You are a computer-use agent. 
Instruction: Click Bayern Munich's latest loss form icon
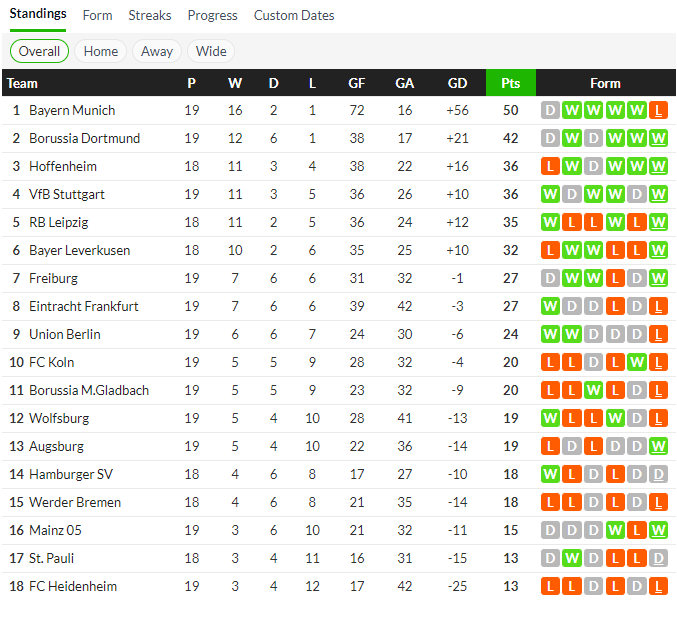[x=658, y=110]
